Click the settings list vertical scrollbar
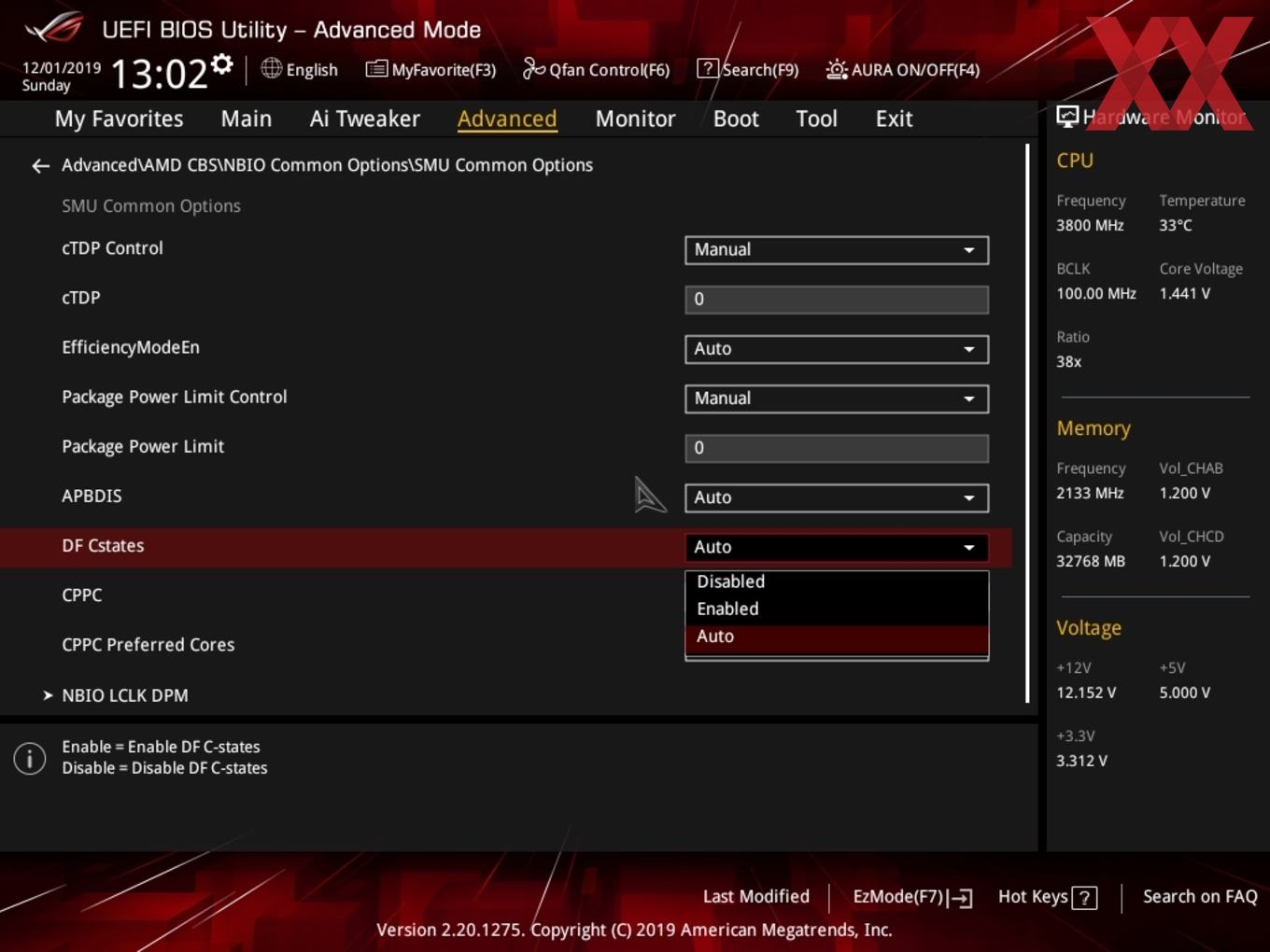Image resolution: width=1270 pixels, height=952 pixels. click(1027, 423)
